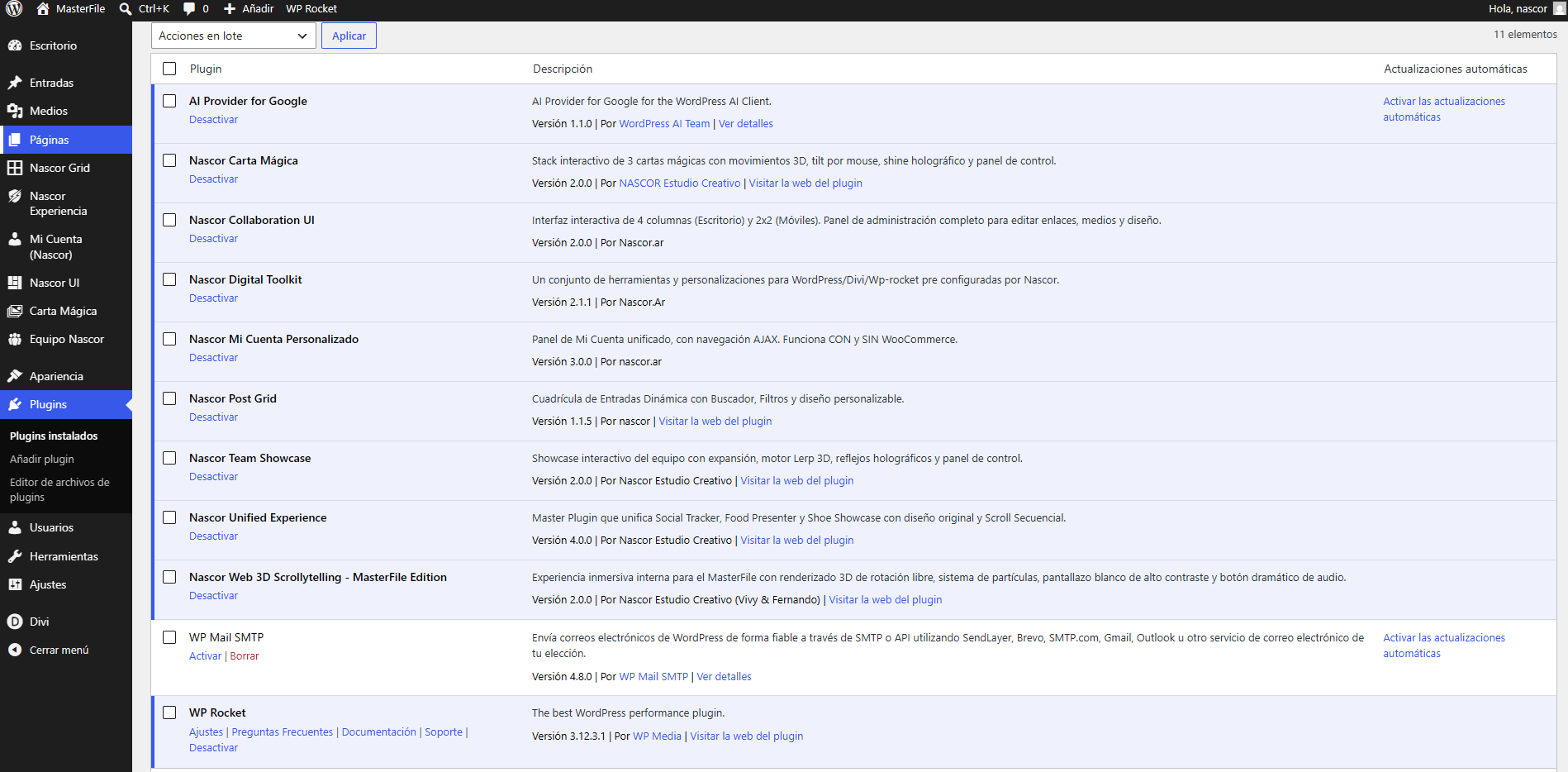Click the Herramientas wrench icon
Image resolution: width=1568 pixels, height=772 pixels.
click(x=15, y=556)
